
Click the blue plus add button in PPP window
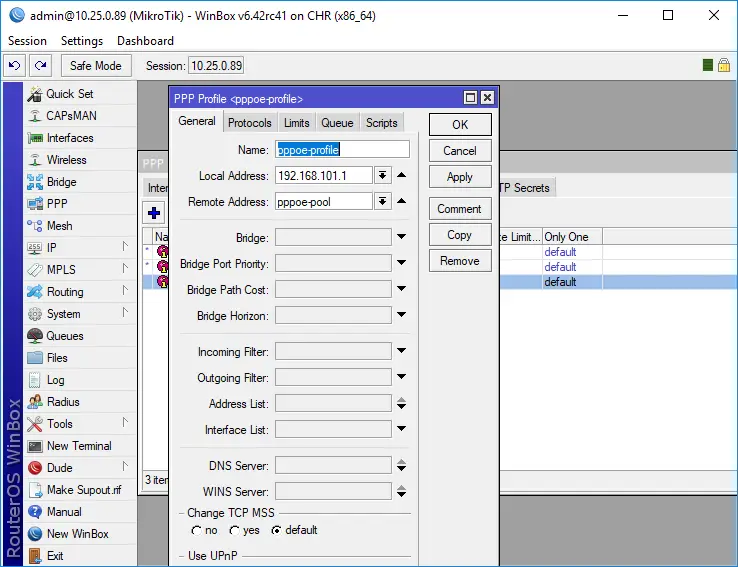153,213
